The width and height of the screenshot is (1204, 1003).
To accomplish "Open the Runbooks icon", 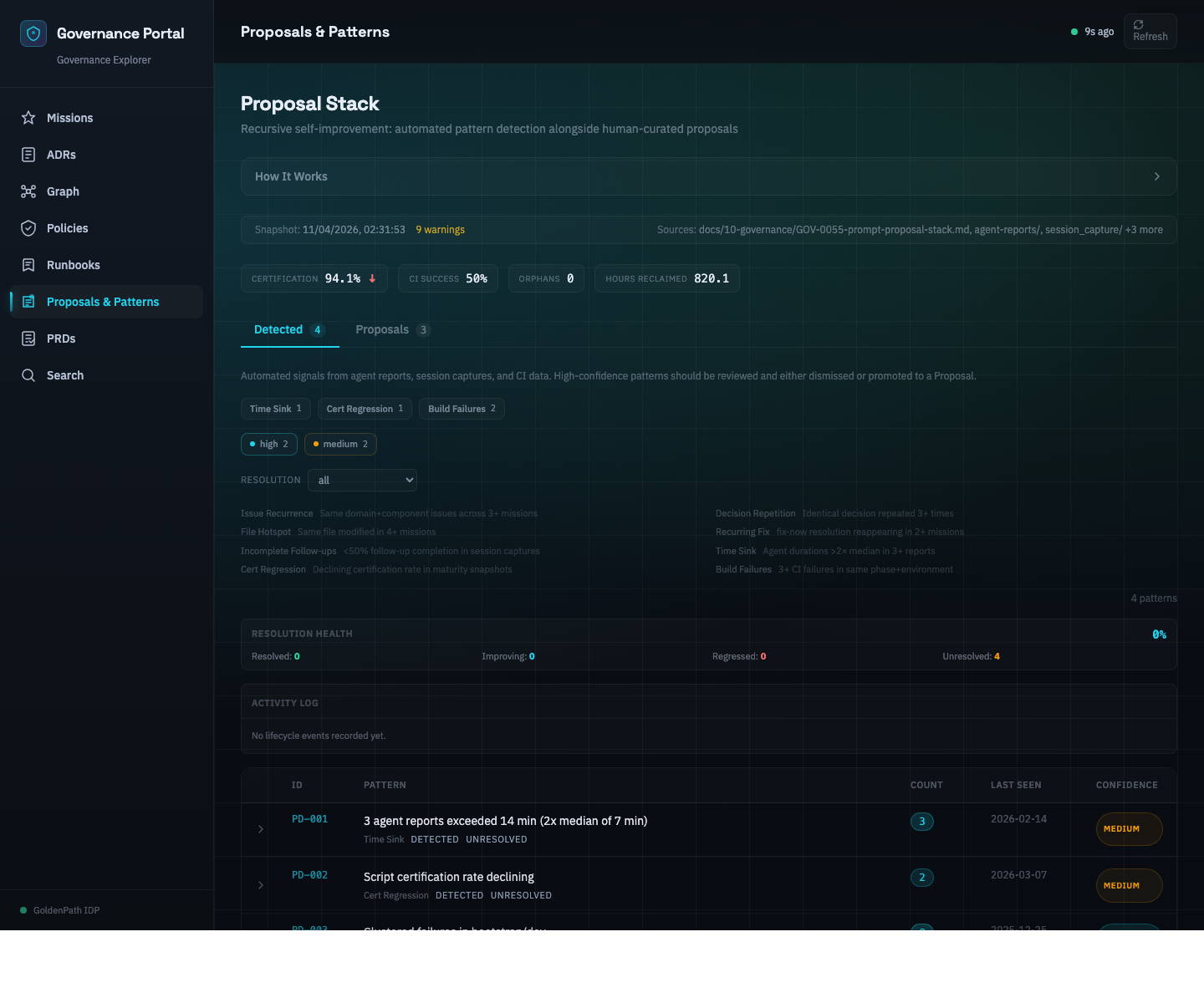I will (x=28, y=265).
